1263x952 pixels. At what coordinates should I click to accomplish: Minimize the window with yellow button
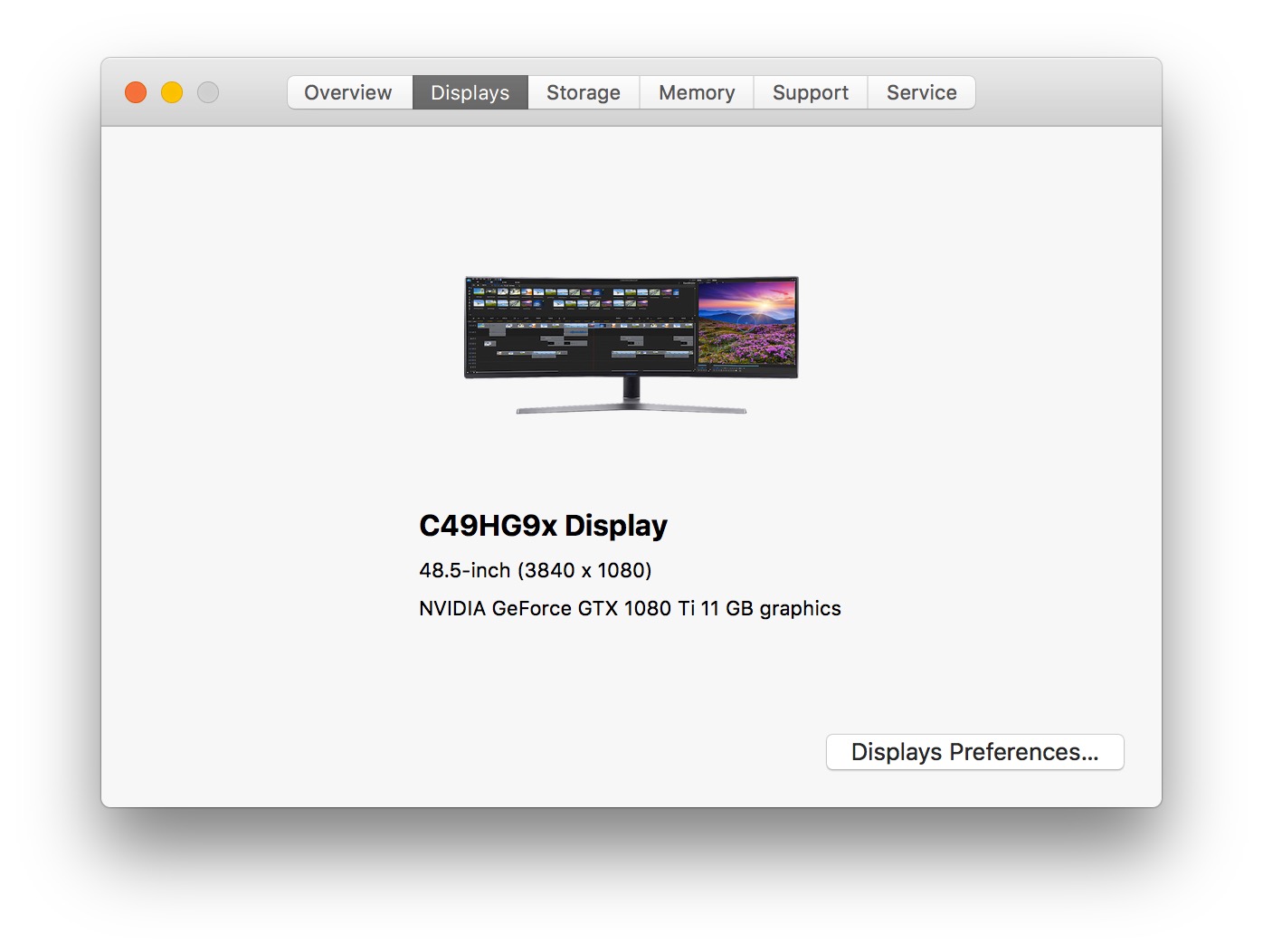(x=172, y=92)
